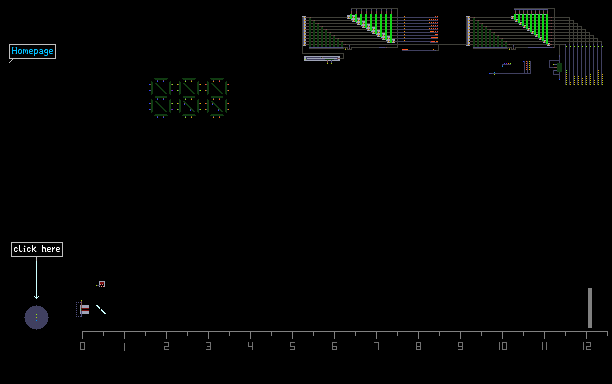The image size is (612, 384).
Task: Select the long grey box below left circuit
Action: point(322,59)
